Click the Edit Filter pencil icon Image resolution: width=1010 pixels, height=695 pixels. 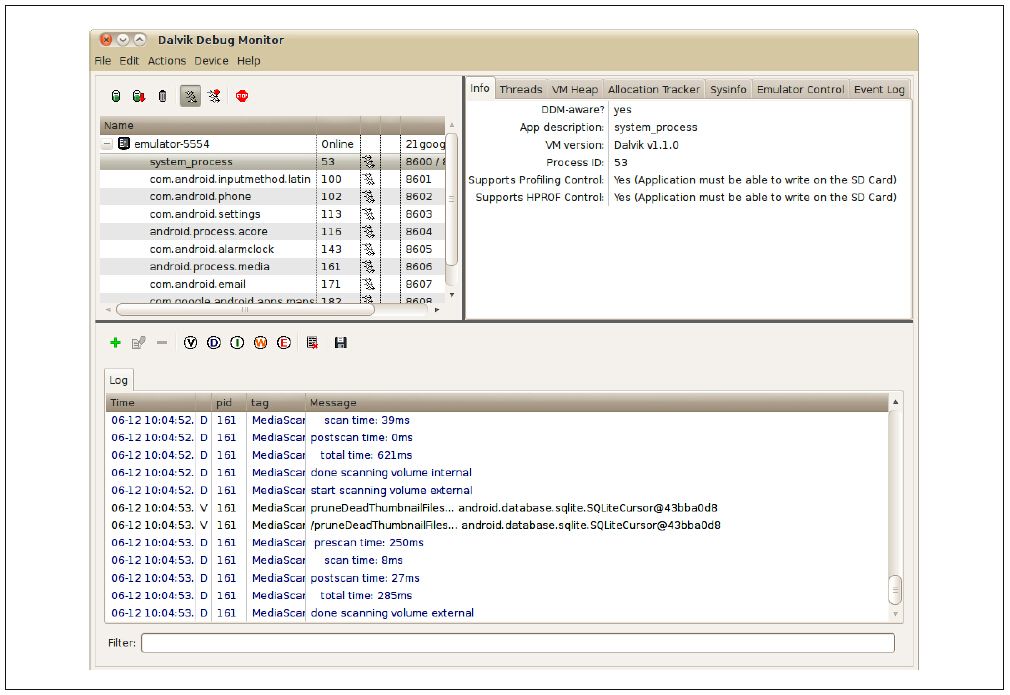click(x=138, y=343)
